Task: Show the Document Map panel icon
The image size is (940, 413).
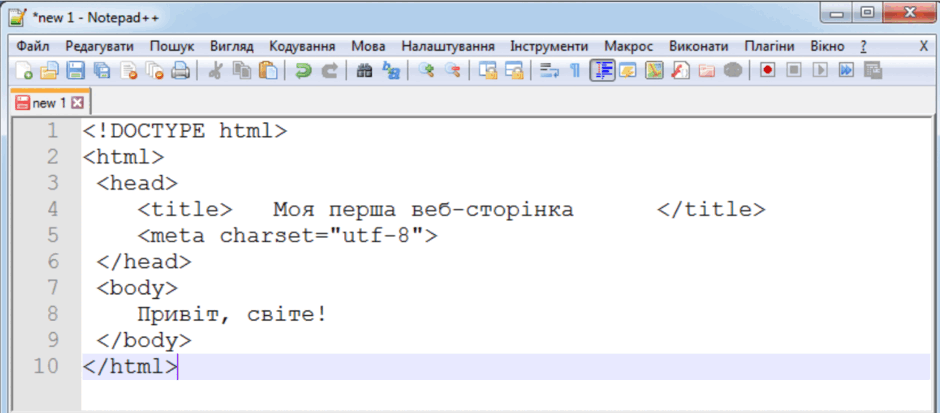Action: click(x=654, y=71)
